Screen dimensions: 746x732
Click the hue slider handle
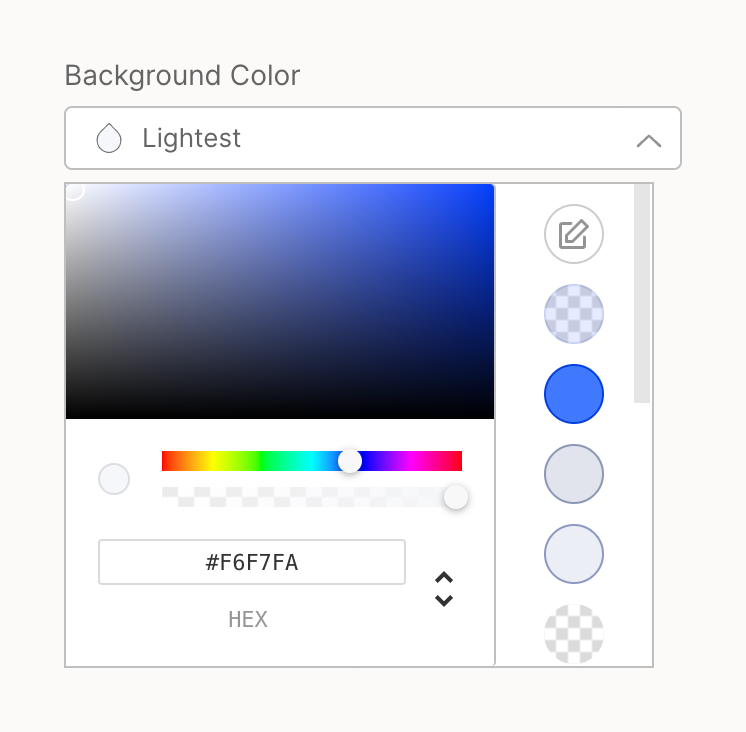(350, 461)
